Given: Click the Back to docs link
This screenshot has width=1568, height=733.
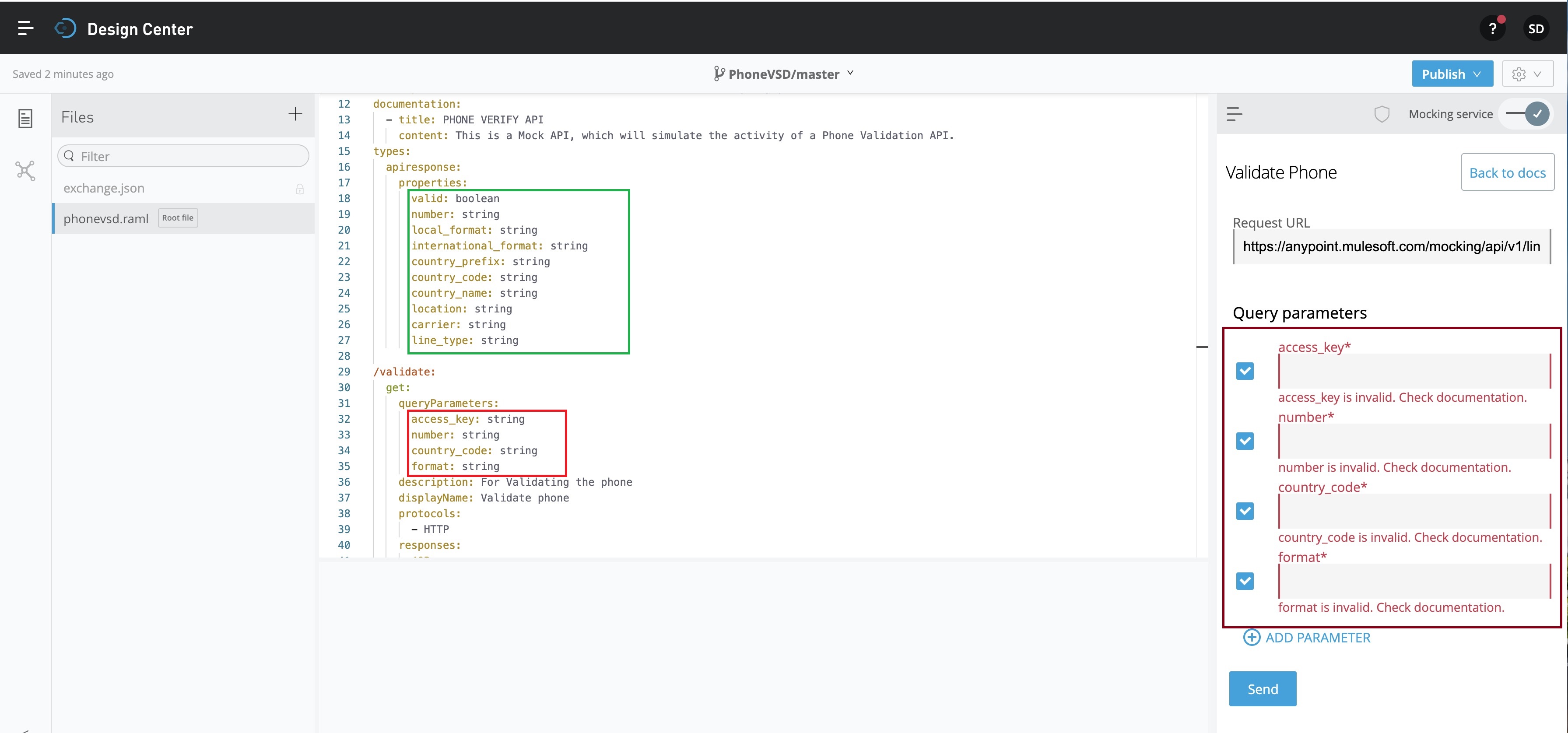Looking at the screenshot, I should [x=1508, y=172].
